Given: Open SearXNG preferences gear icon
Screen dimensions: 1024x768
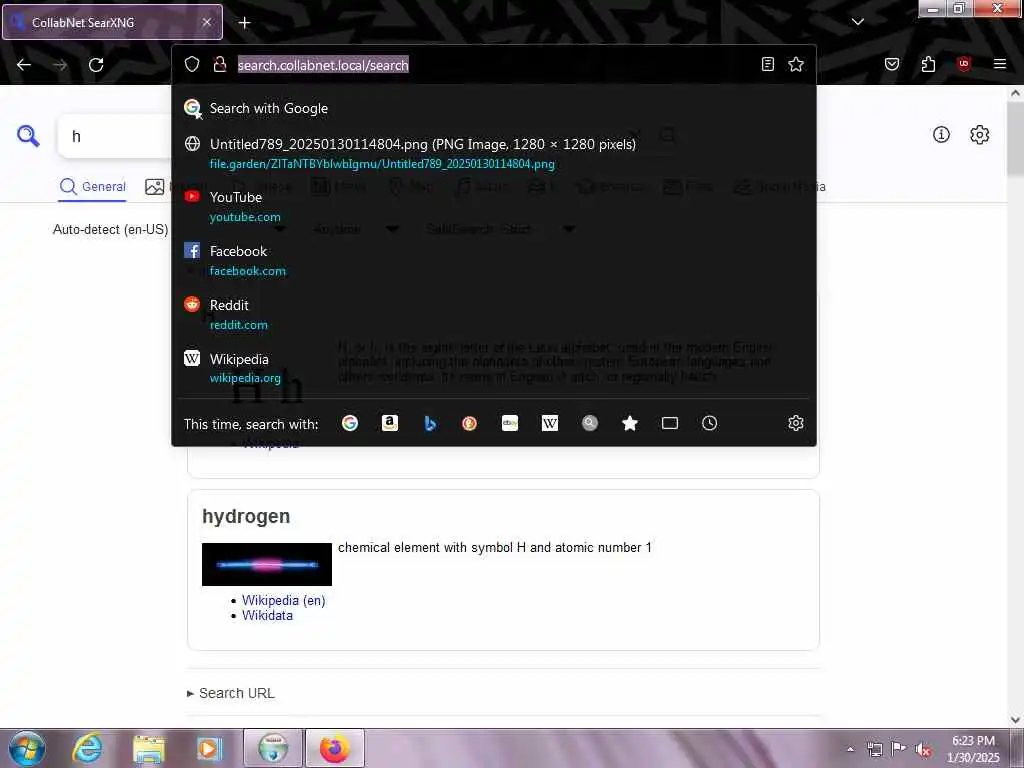Looking at the screenshot, I should [x=980, y=135].
